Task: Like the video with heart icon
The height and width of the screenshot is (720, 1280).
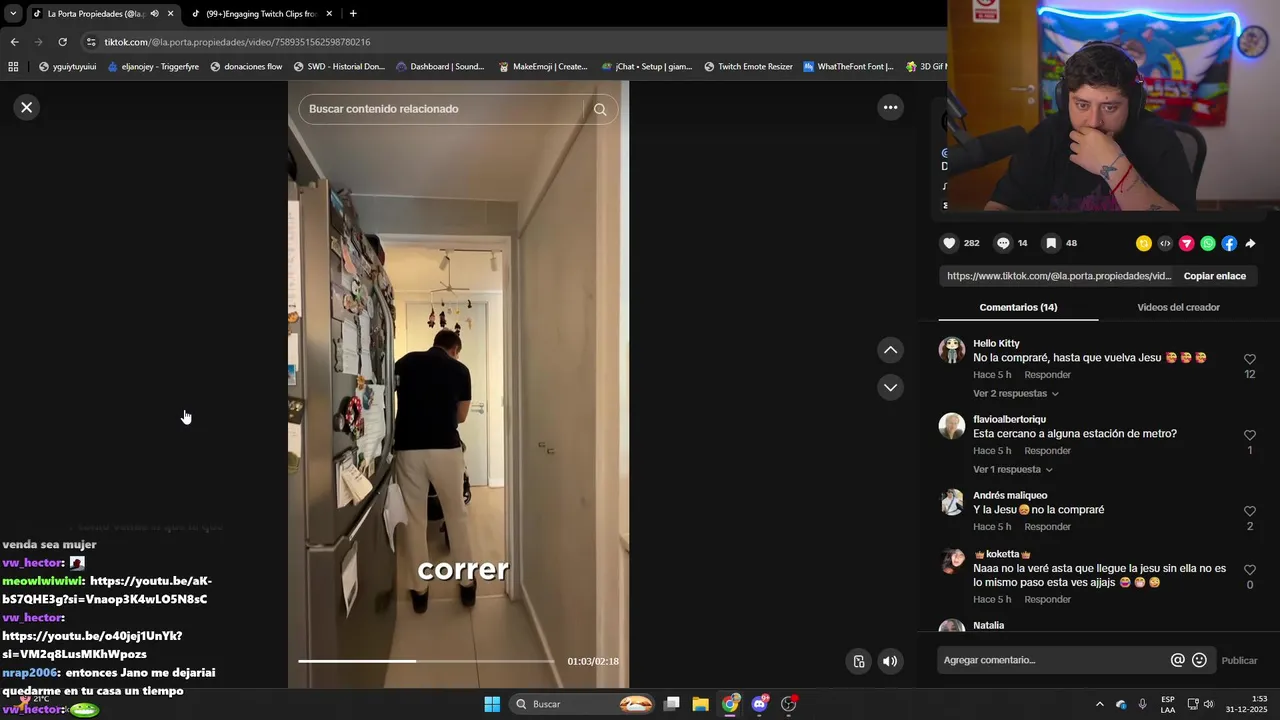Action: click(x=949, y=243)
